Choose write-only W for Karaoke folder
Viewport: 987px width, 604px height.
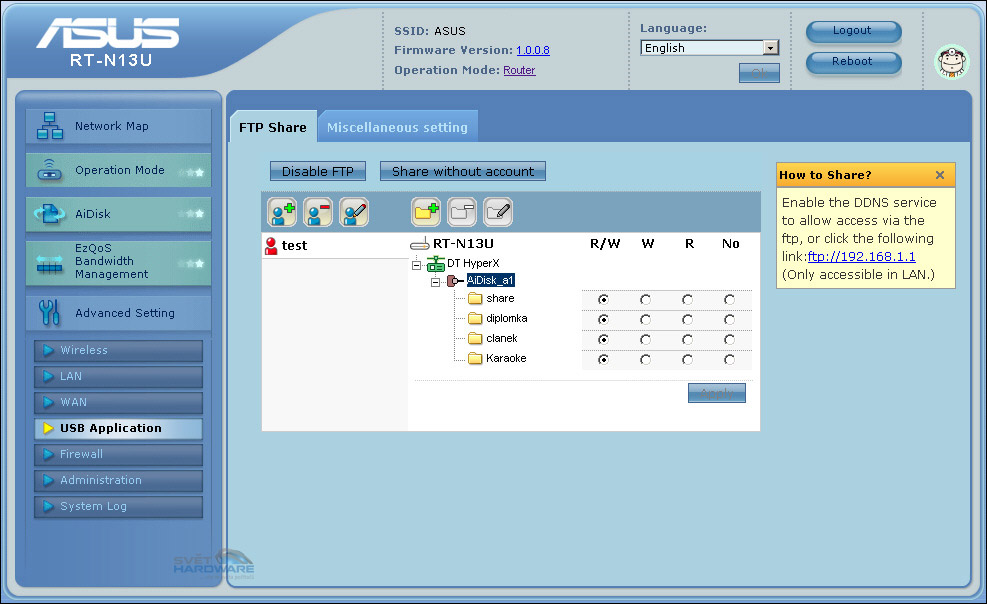pyautogui.click(x=645, y=359)
